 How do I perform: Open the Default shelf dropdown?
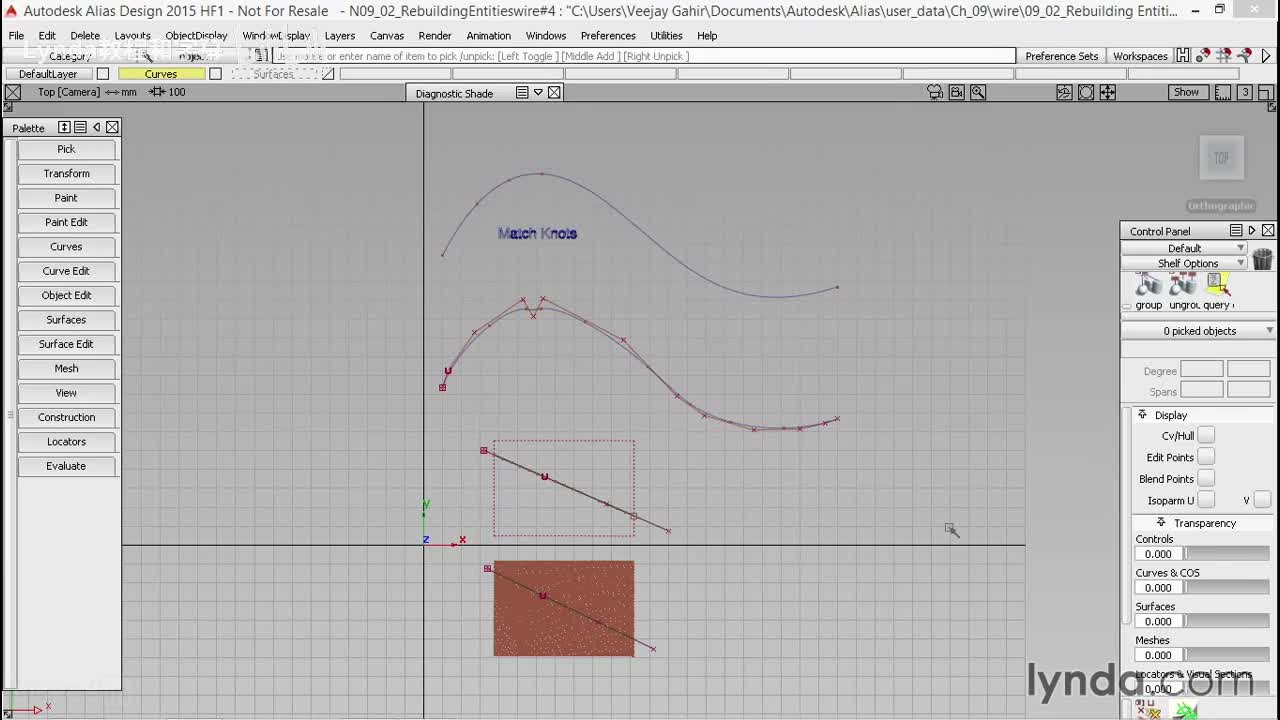coord(1184,248)
